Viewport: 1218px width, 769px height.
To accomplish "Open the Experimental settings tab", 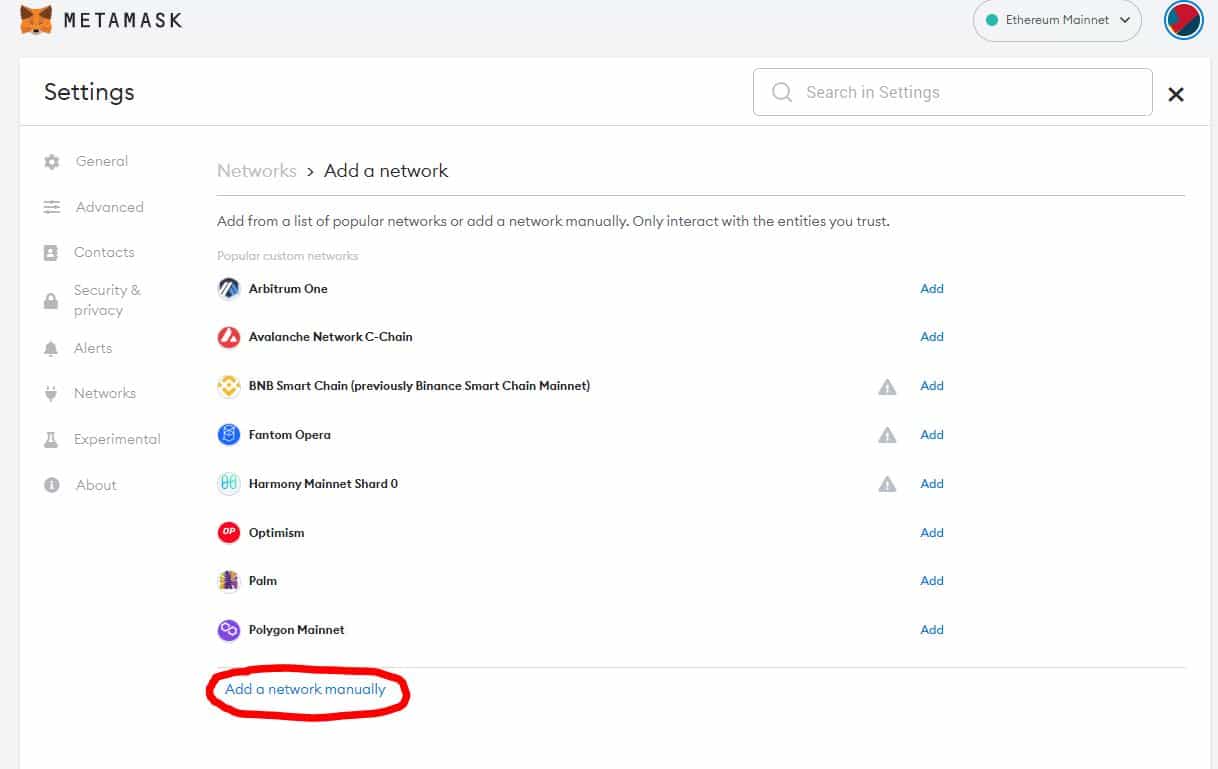I will [117, 439].
